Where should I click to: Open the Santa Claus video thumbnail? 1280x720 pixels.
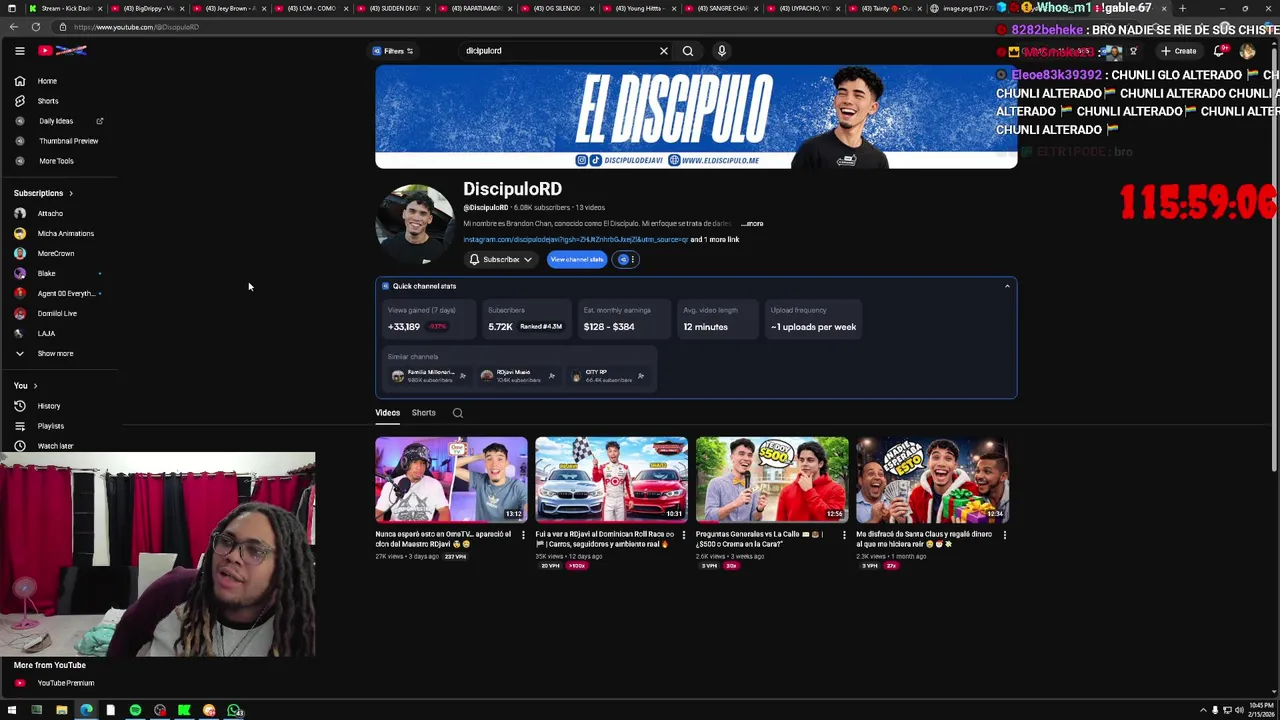(932, 480)
